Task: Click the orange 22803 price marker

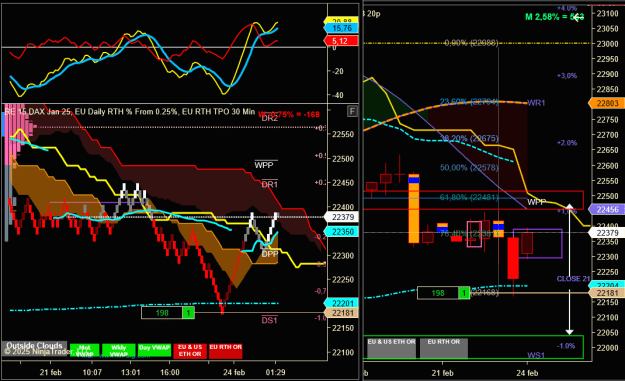Action: [x=607, y=103]
